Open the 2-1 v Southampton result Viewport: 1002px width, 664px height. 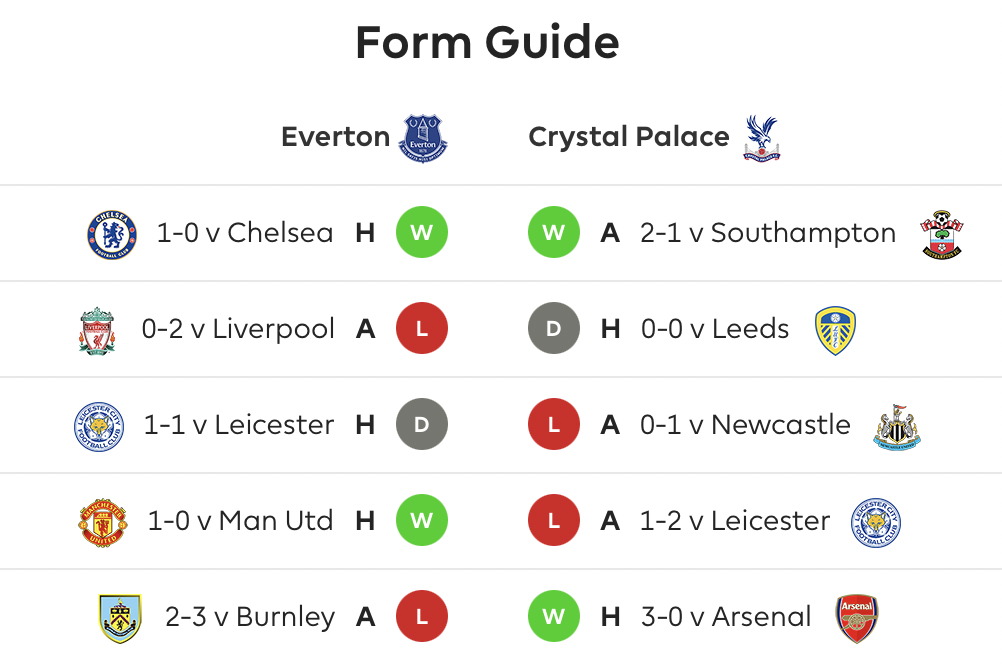768,233
